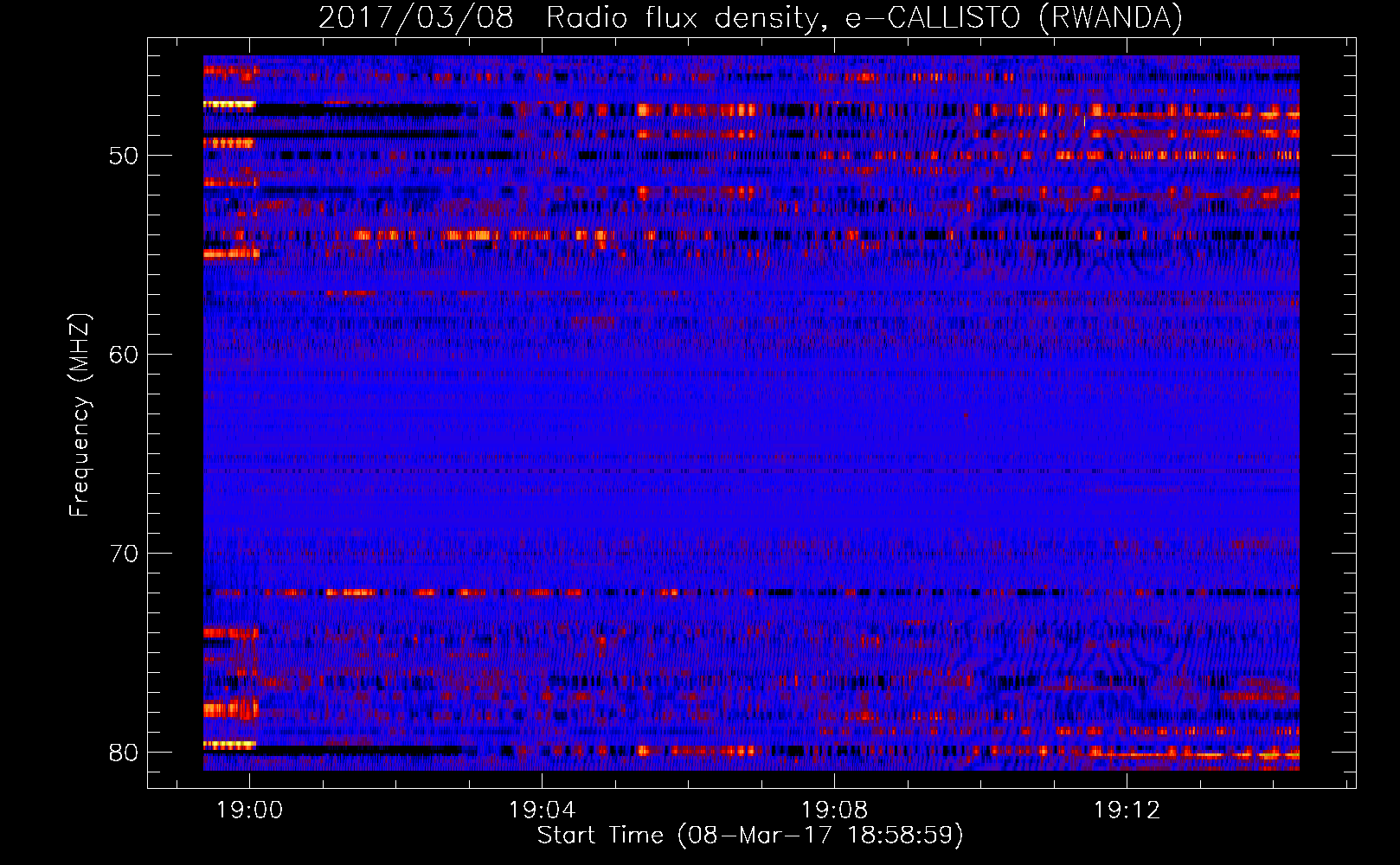Click the Start Time axis caption
The height and width of the screenshot is (865, 1400).
point(750,836)
